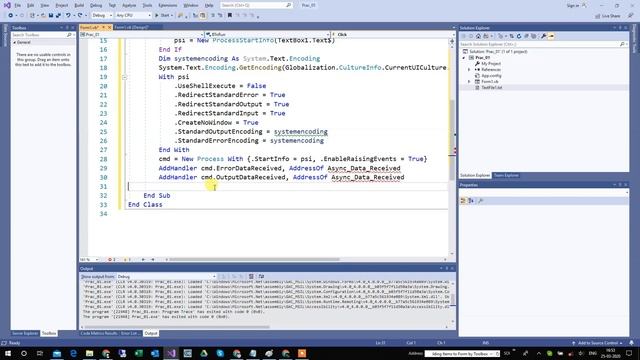Click the Visual Studio taskbar icon

click(x=171, y=353)
